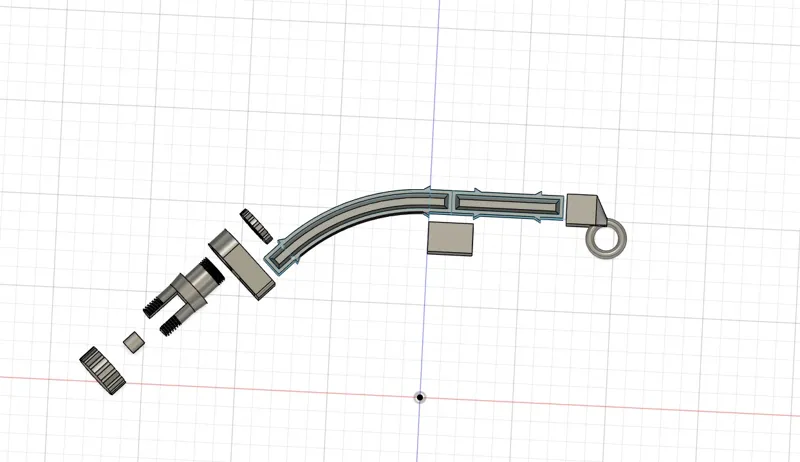The width and height of the screenshot is (800, 462).
Task: Select the ring loop at the arm's end
Action: (606, 239)
